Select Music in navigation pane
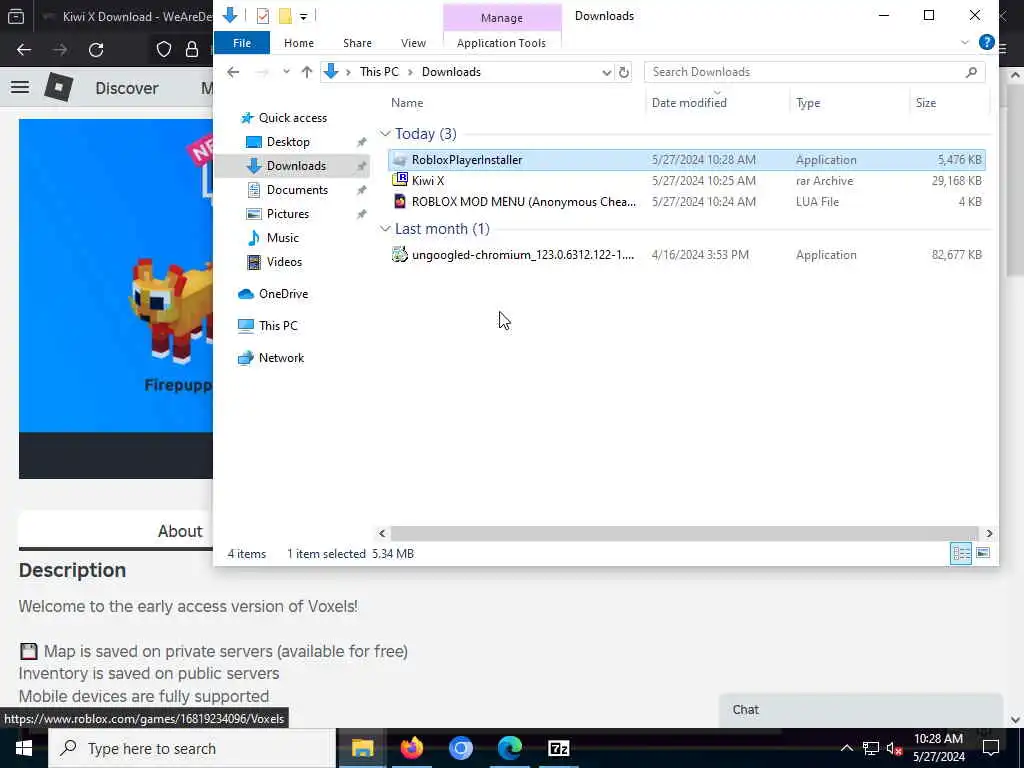This screenshot has width=1024, height=768. click(x=282, y=238)
